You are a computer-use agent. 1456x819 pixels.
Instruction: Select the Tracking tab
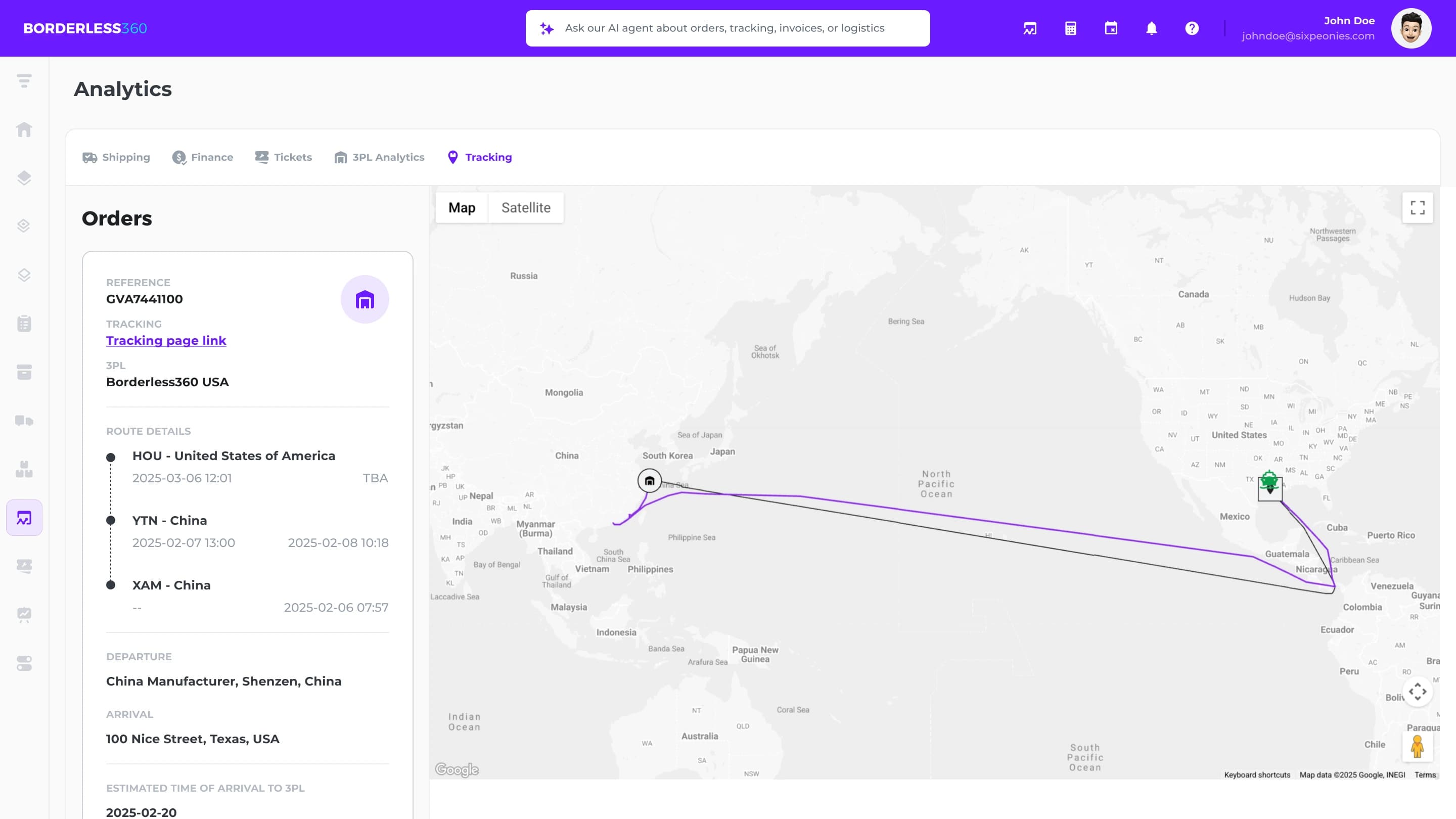[x=479, y=157]
